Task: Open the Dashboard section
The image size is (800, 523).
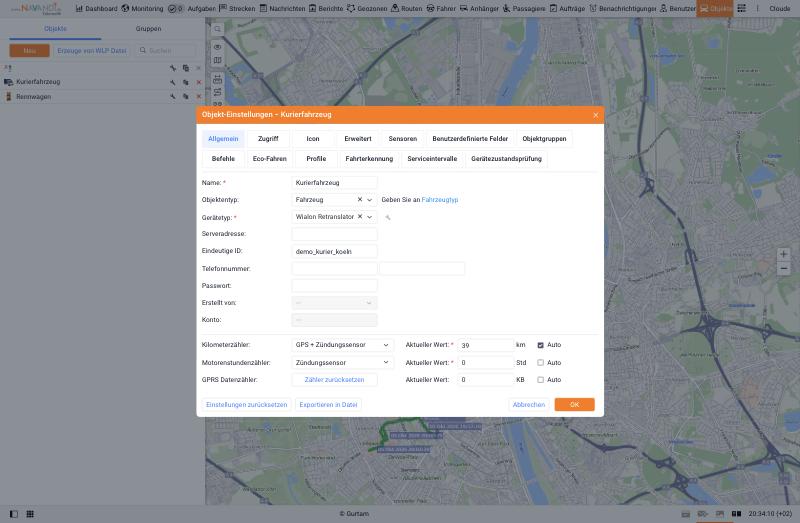Action: (96, 9)
